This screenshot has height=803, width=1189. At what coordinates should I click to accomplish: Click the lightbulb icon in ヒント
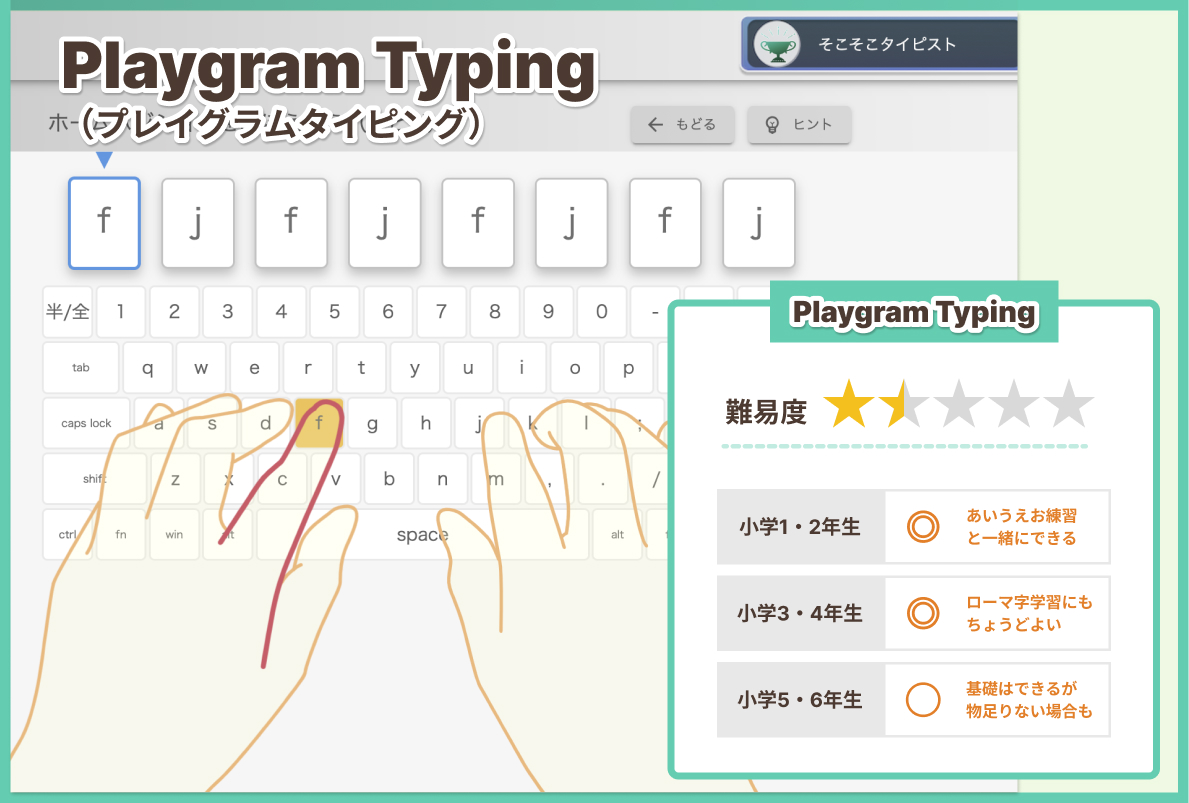click(772, 125)
